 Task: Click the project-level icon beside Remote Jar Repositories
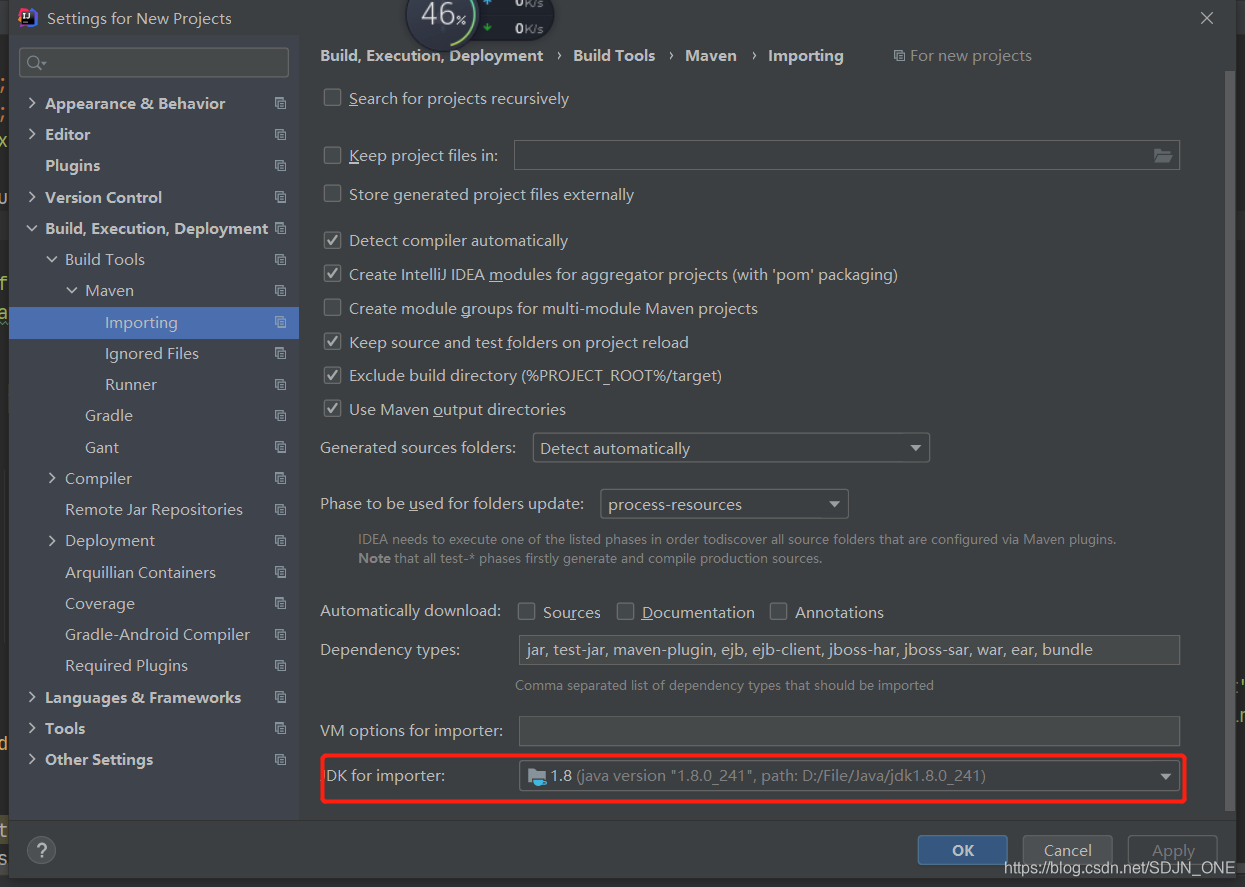coord(280,509)
